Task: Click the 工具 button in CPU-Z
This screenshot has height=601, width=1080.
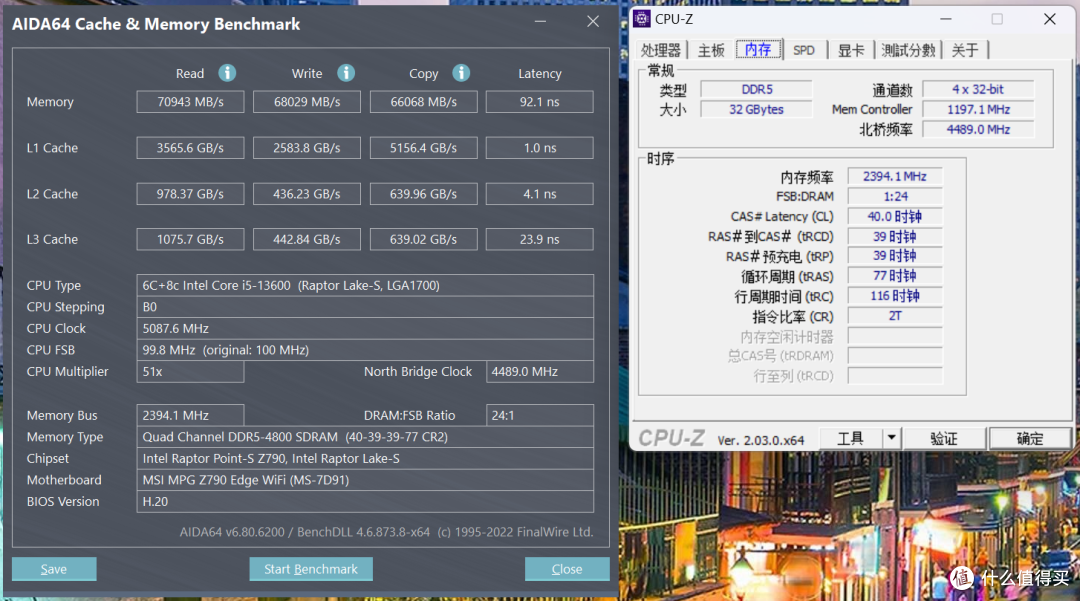Action: [x=850, y=438]
